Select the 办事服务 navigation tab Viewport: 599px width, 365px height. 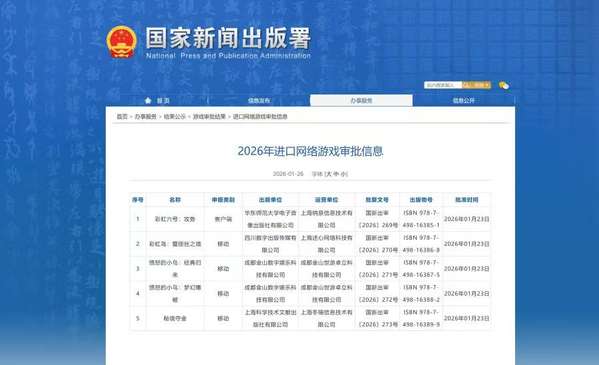[361, 101]
